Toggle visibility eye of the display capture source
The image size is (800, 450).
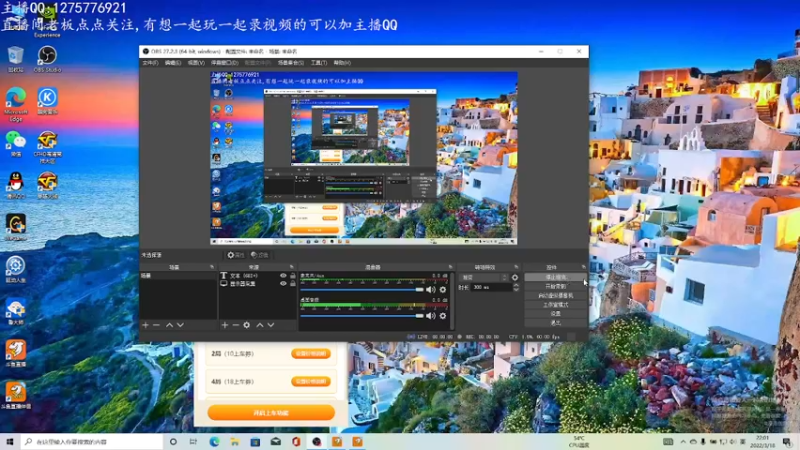click(x=283, y=284)
